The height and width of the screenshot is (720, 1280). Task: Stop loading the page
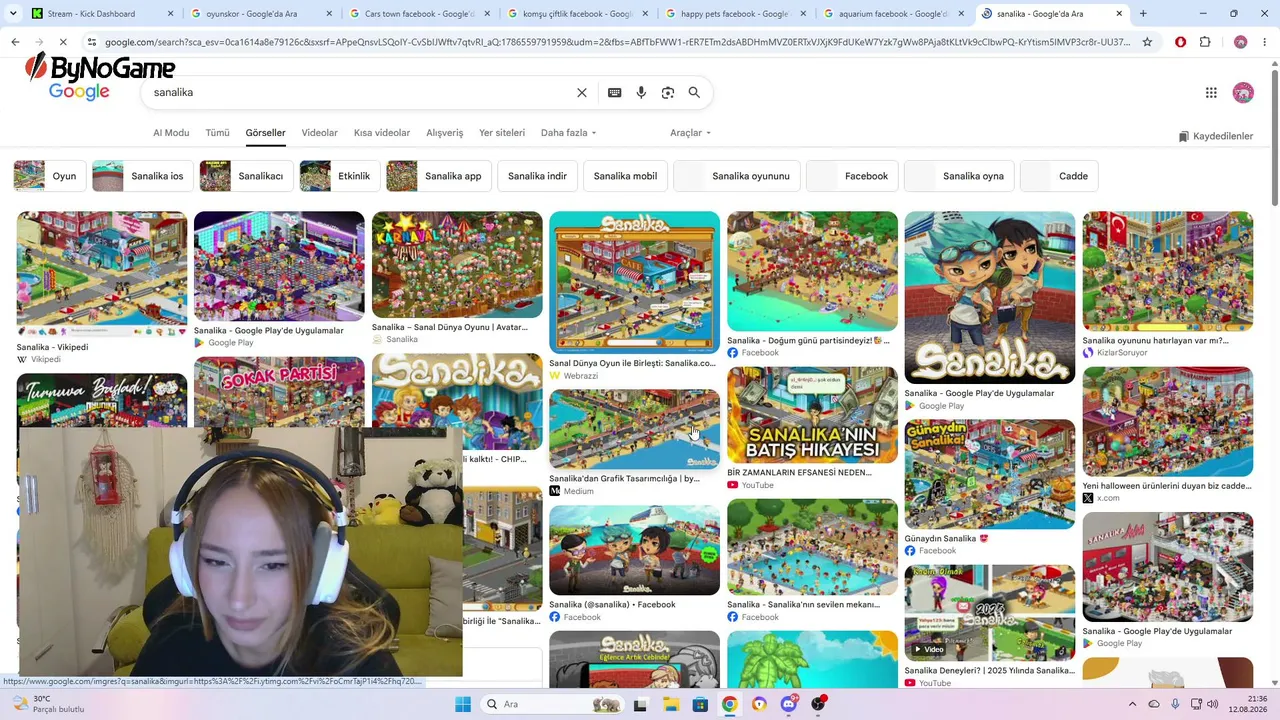click(63, 42)
